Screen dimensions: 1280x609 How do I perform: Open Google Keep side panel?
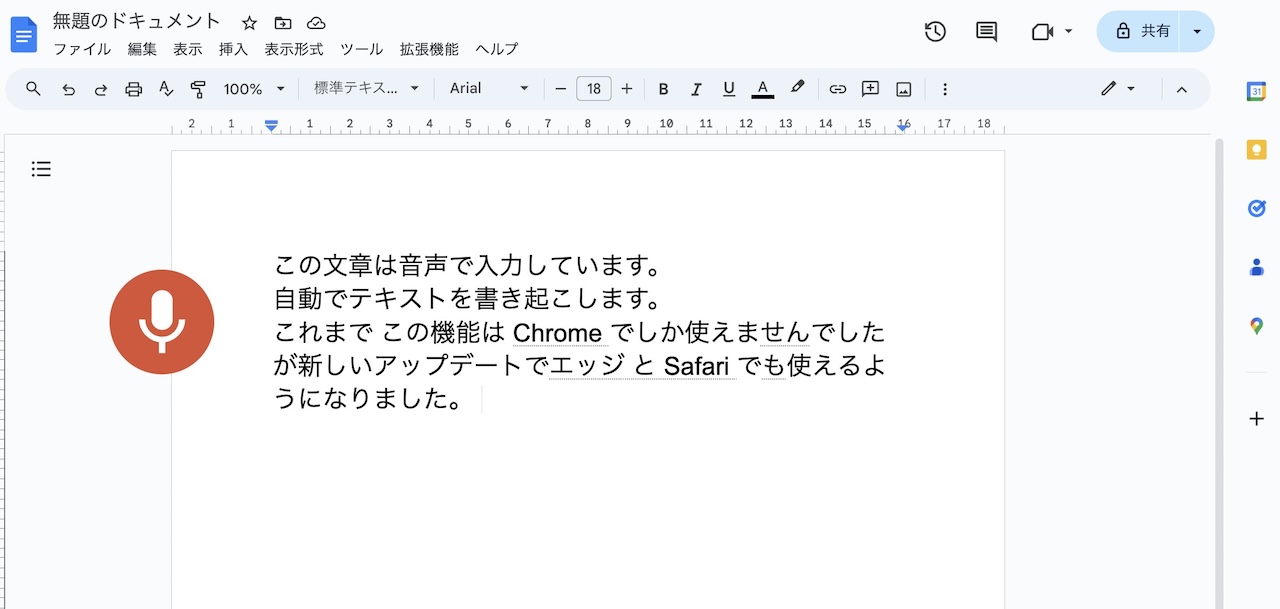[1257, 150]
